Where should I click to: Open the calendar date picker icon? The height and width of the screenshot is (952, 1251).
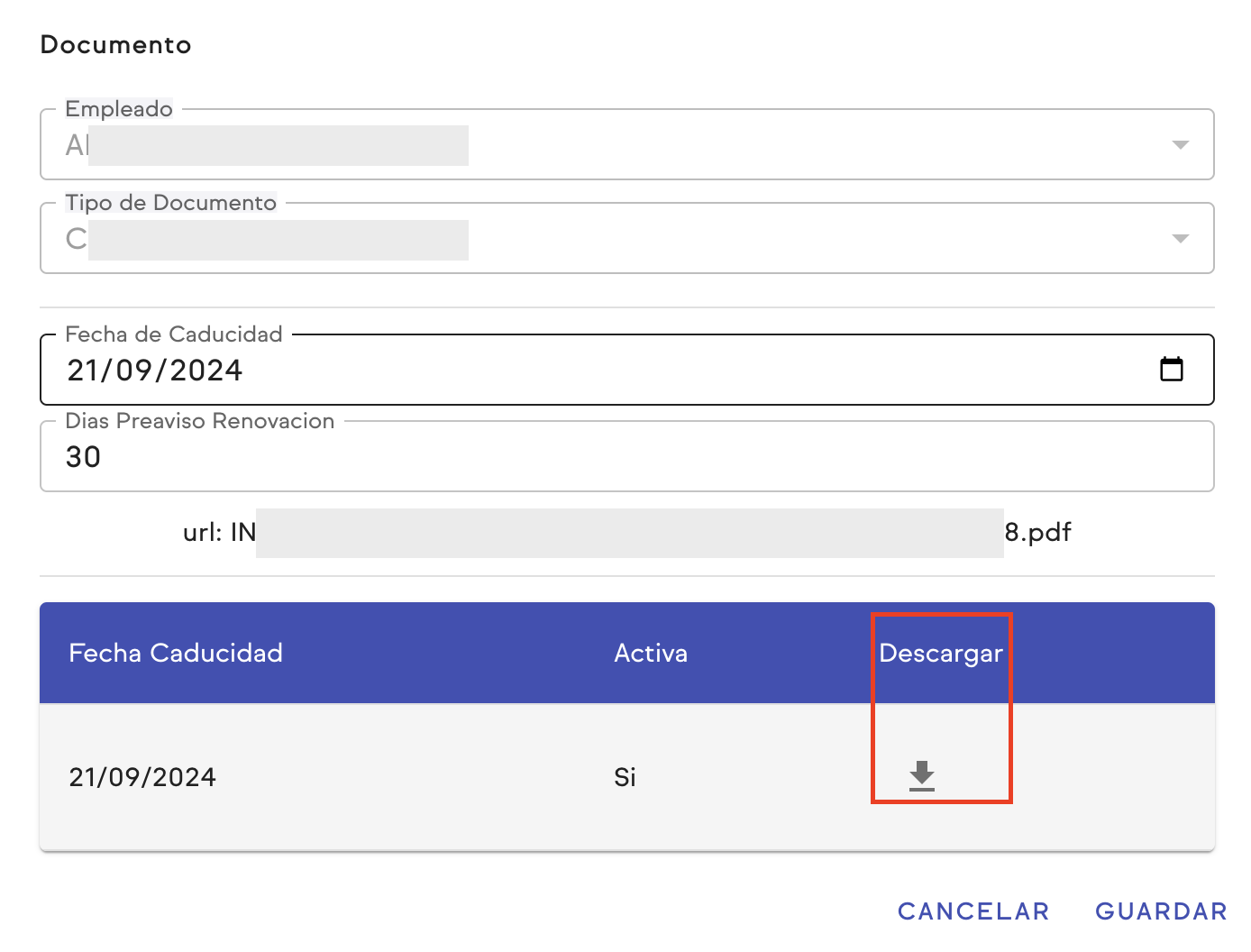click(x=1171, y=369)
